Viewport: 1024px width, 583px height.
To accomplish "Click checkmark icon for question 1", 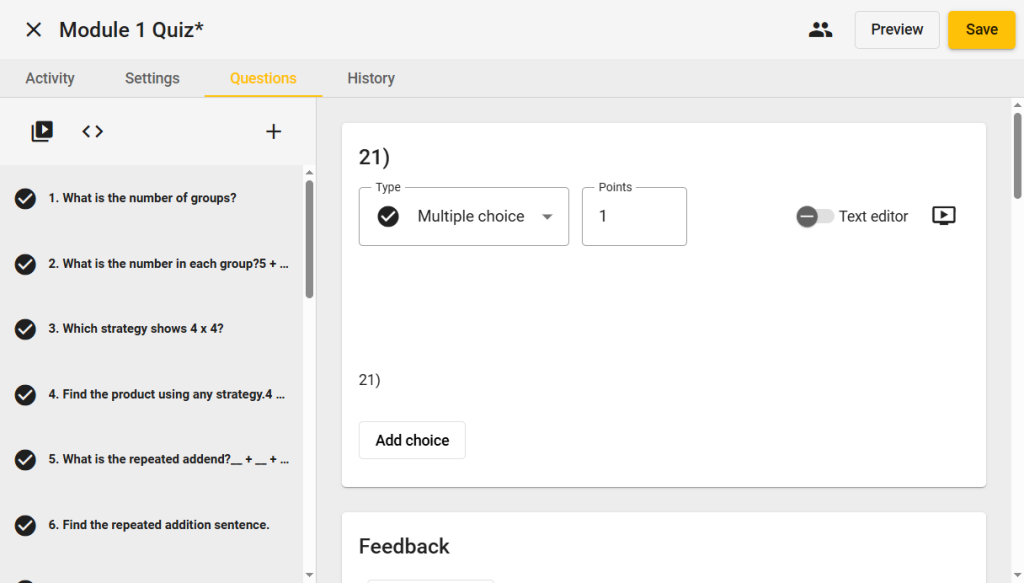I will click(x=26, y=199).
